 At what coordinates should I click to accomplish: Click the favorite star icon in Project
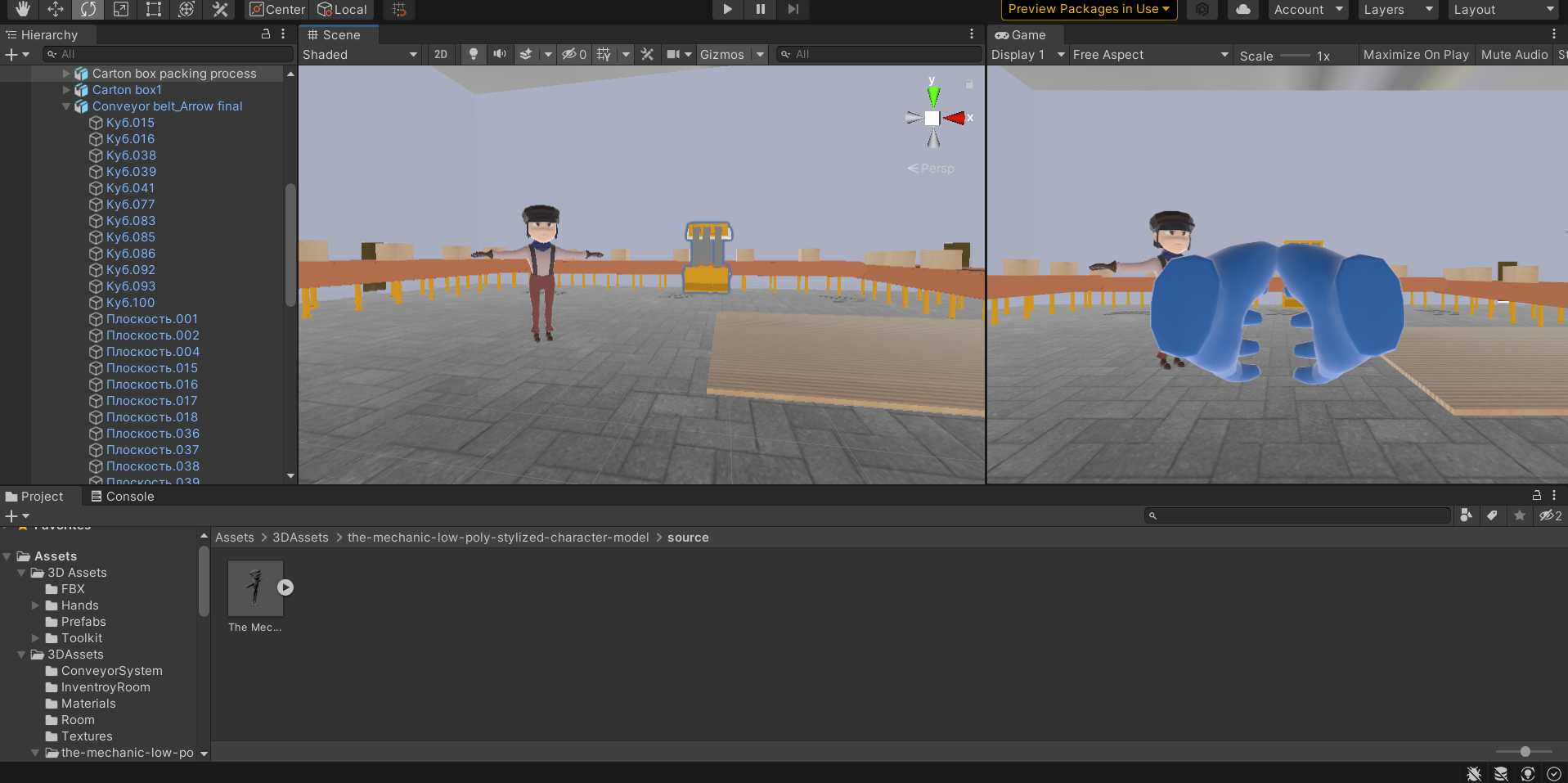click(1520, 515)
